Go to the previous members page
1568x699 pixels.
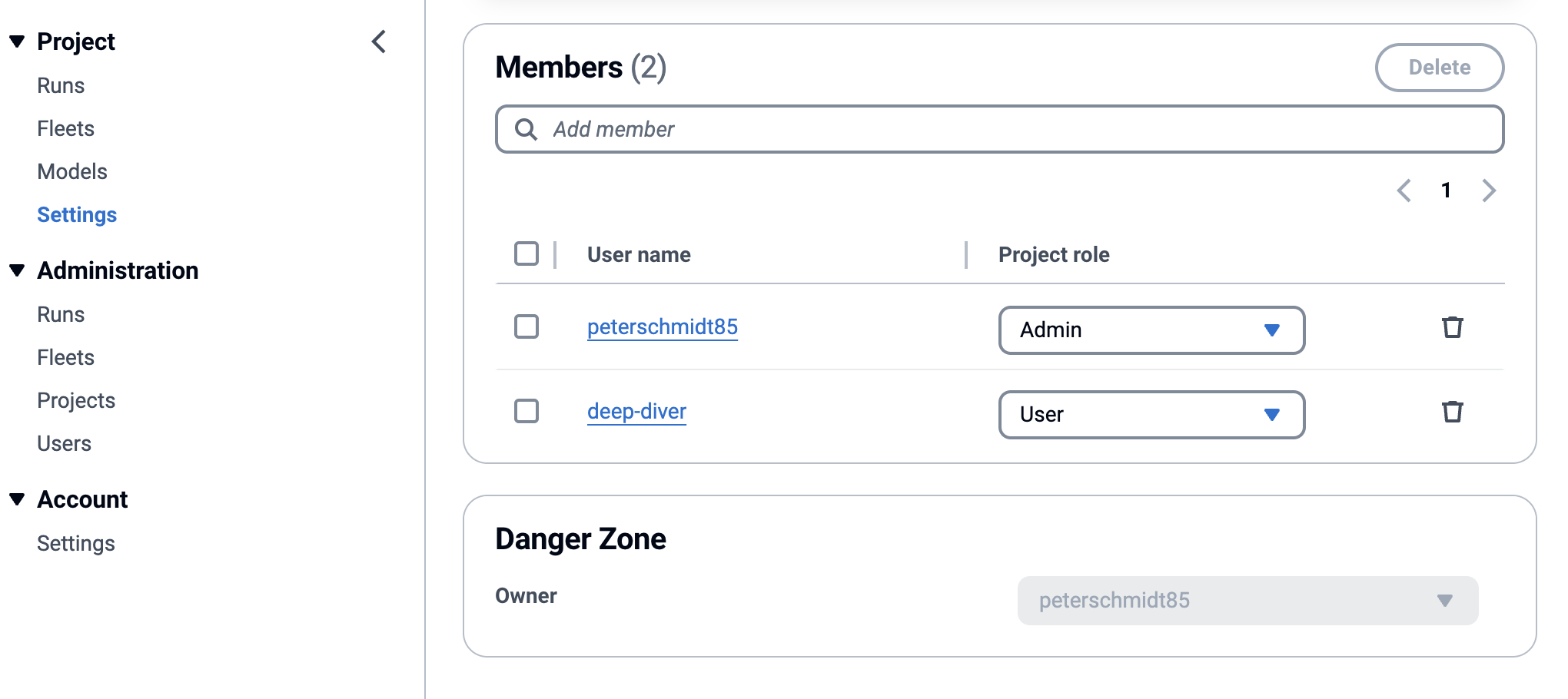tap(1404, 190)
